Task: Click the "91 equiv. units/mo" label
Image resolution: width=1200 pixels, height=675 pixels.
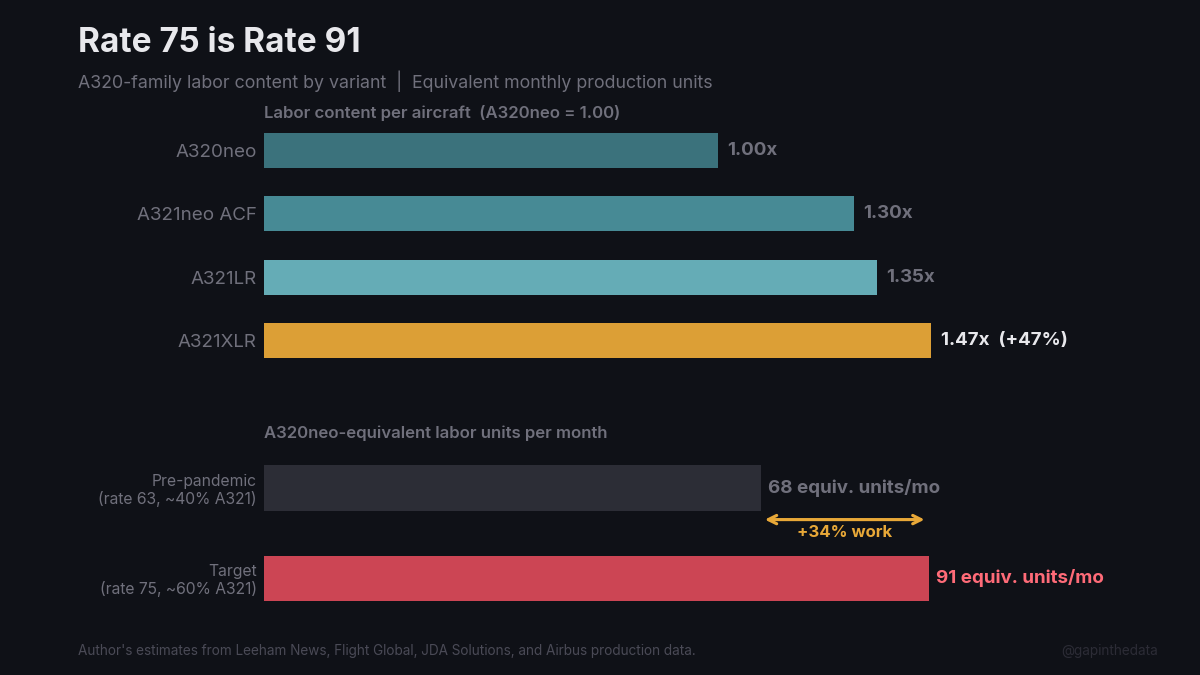Action: pyautogui.click(x=1019, y=577)
